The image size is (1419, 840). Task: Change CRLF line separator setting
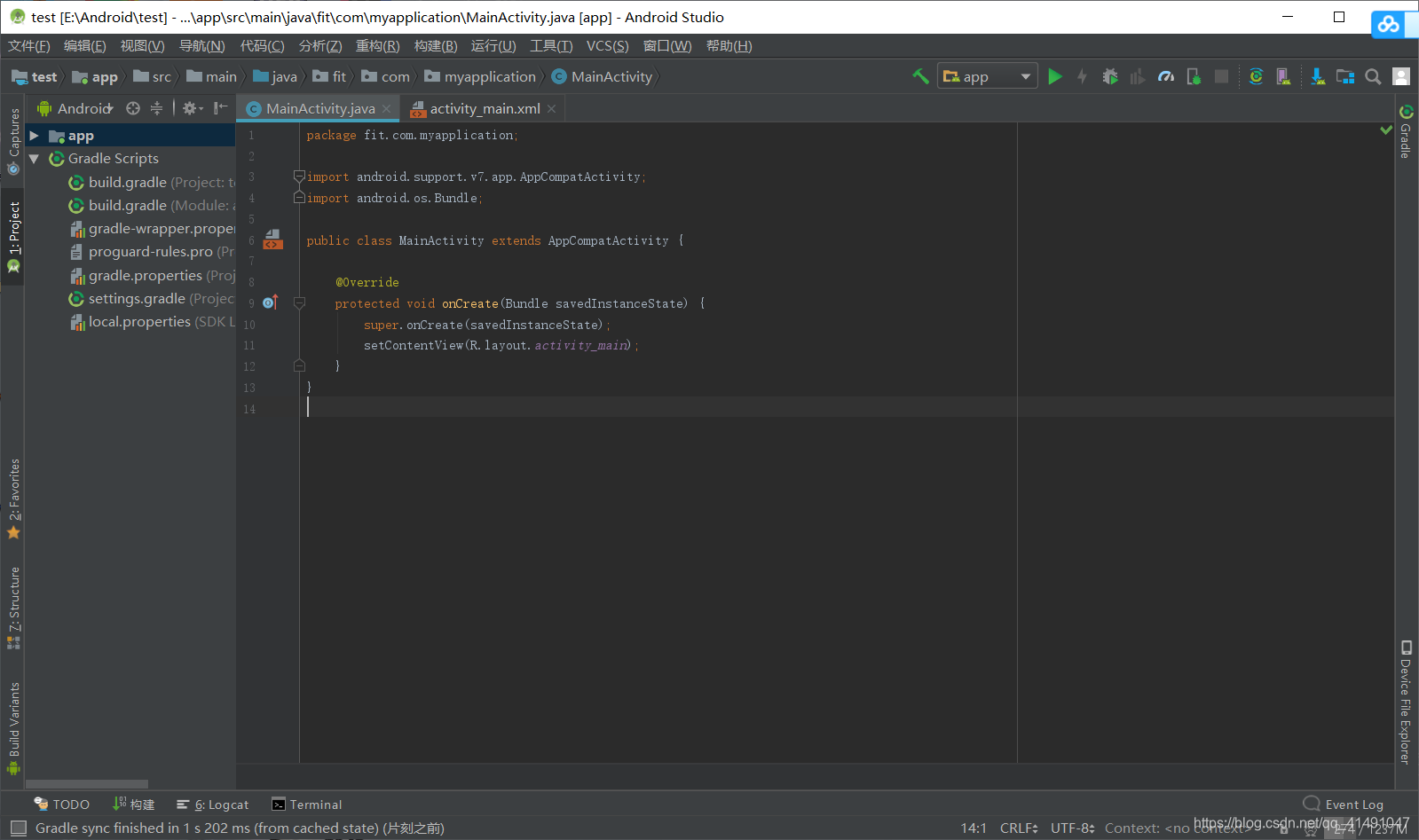(x=1019, y=828)
